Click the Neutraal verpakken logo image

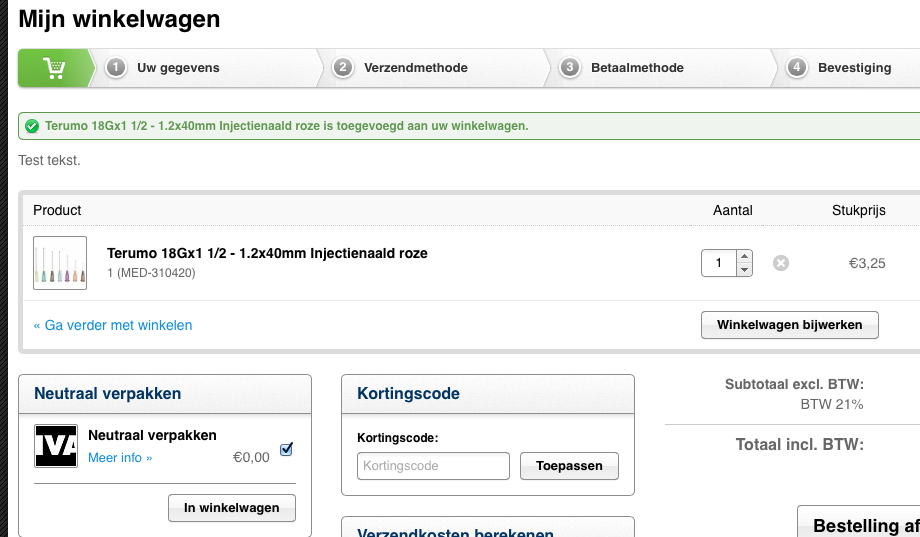pyautogui.click(x=56, y=446)
